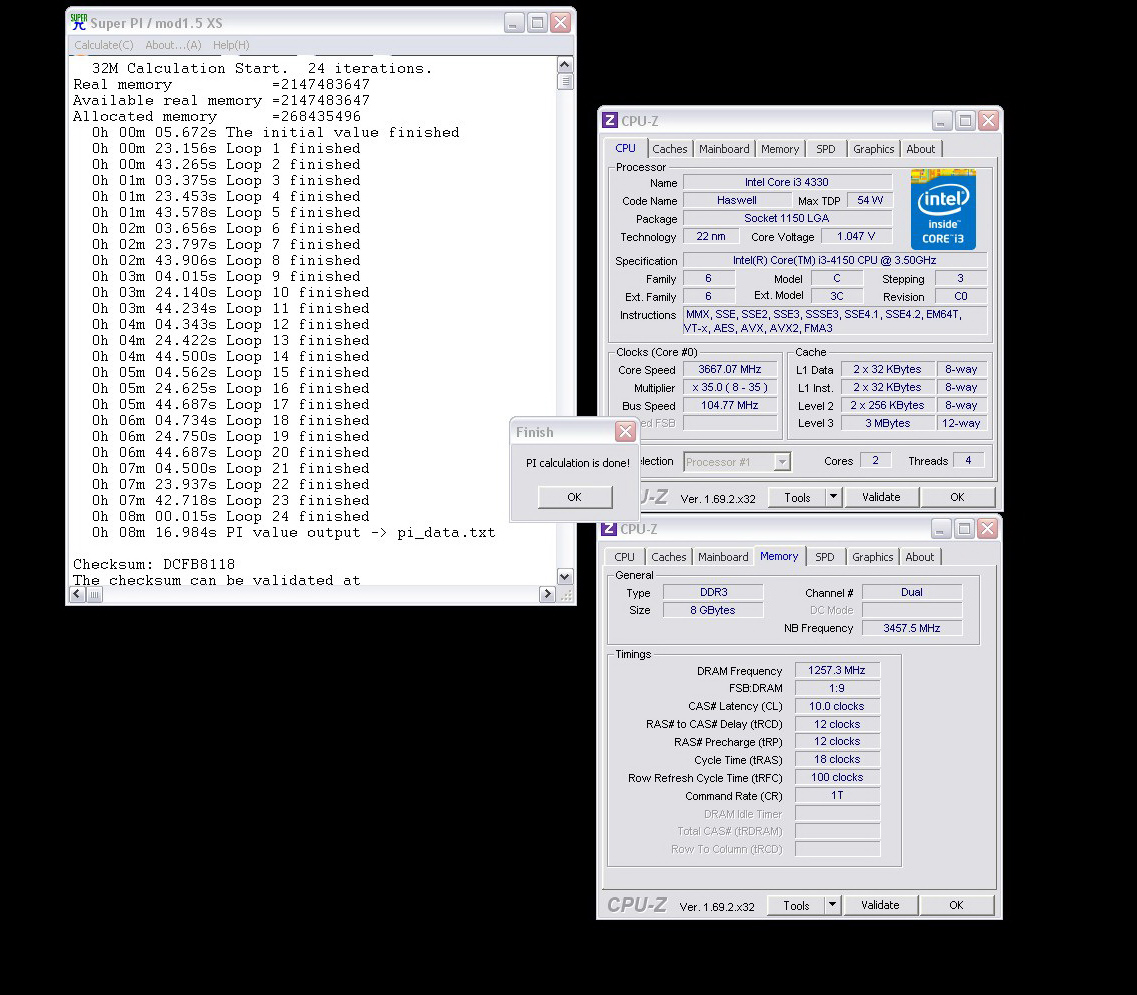Click the Checksum: DCFB8118 line in Super PI
Screen dimensions: 1137x995
(154, 564)
